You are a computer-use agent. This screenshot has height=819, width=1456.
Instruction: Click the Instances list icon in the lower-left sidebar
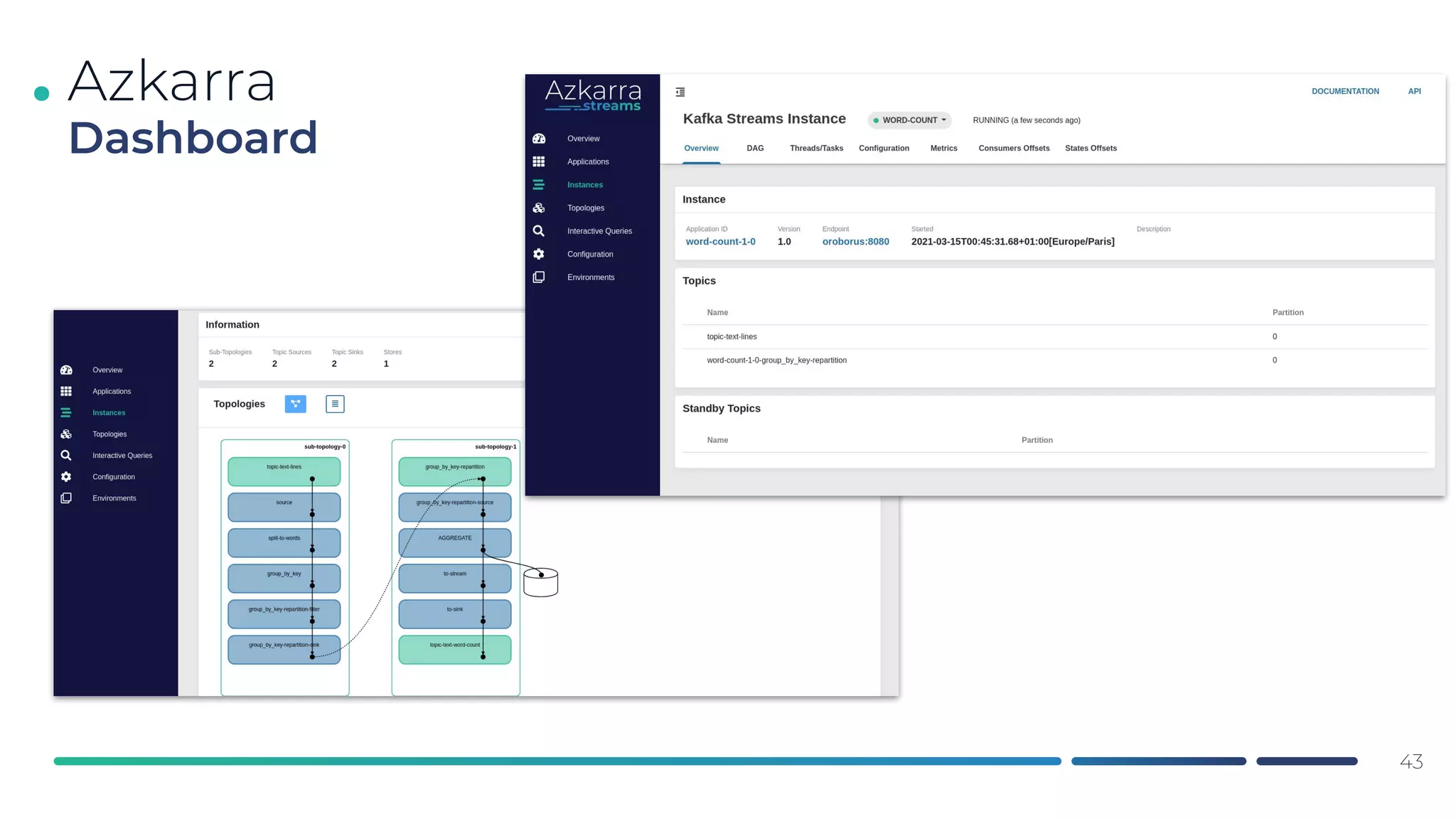66,412
